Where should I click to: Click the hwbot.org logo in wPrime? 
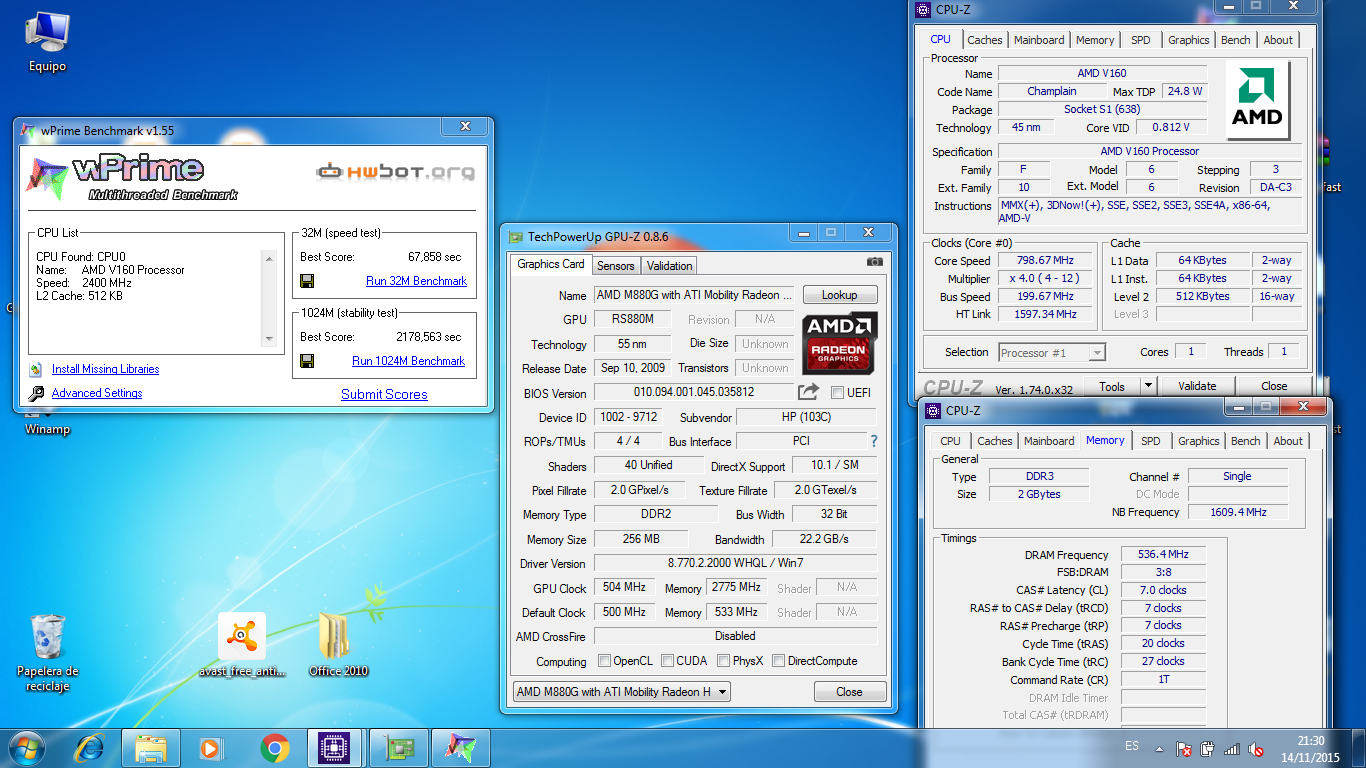click(395, 171)
